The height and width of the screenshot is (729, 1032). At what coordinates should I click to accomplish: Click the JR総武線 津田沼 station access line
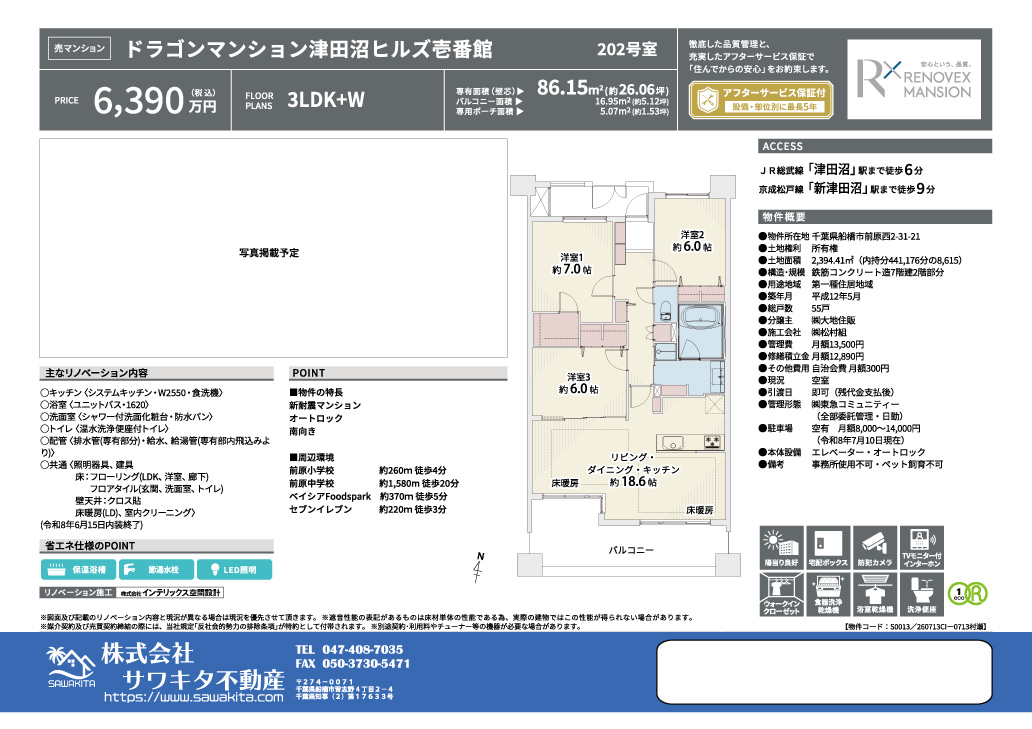tap(842, 170)
